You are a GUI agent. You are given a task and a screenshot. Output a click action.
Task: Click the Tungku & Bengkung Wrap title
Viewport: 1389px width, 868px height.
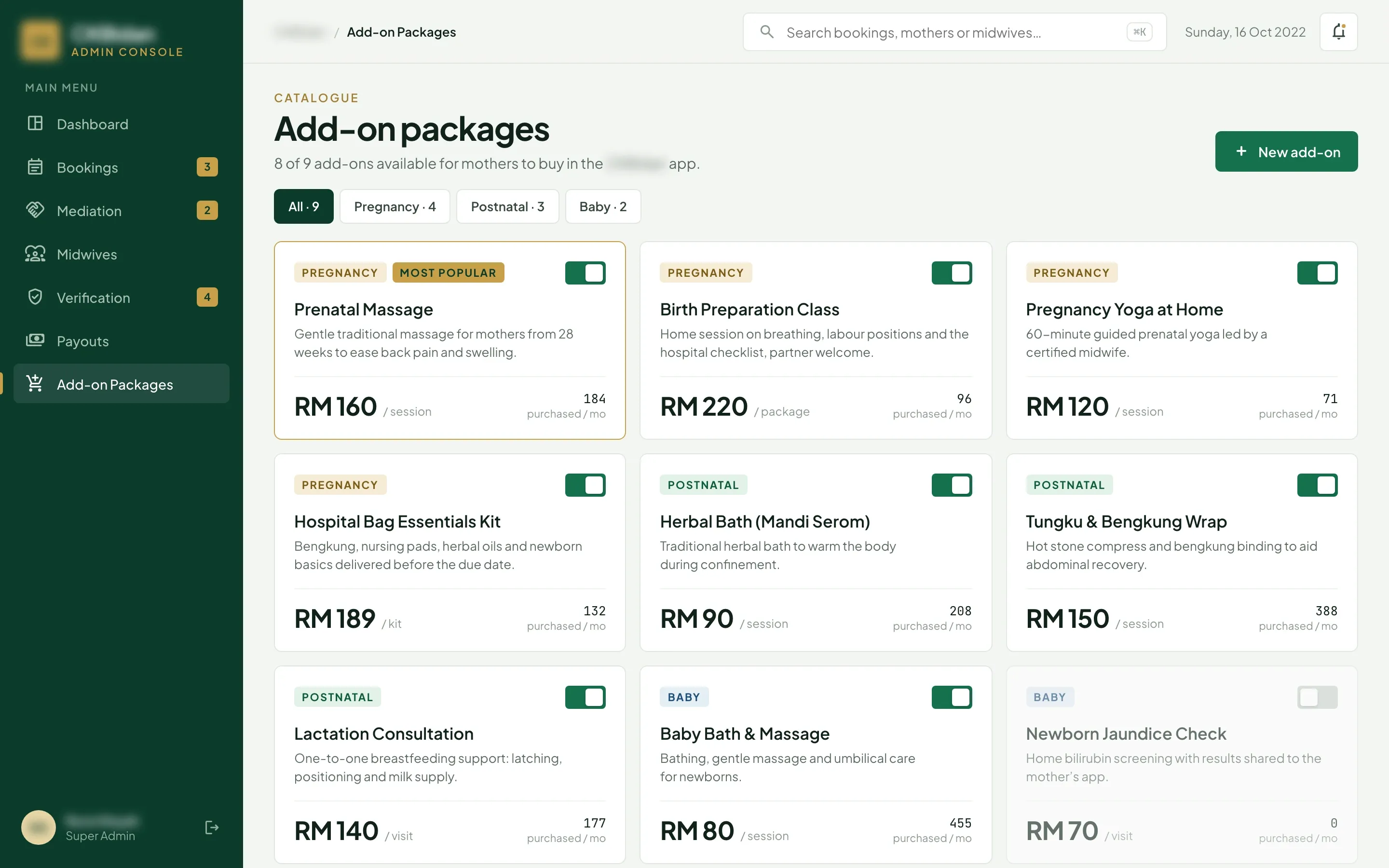(x=1126, y=521)
